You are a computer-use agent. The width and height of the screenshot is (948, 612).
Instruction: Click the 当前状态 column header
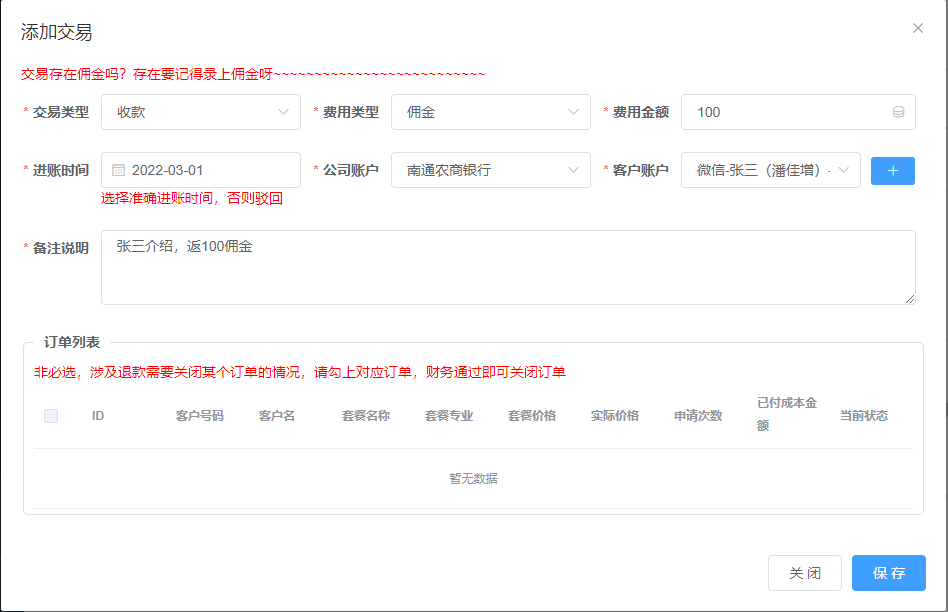(x=863, y=416)
